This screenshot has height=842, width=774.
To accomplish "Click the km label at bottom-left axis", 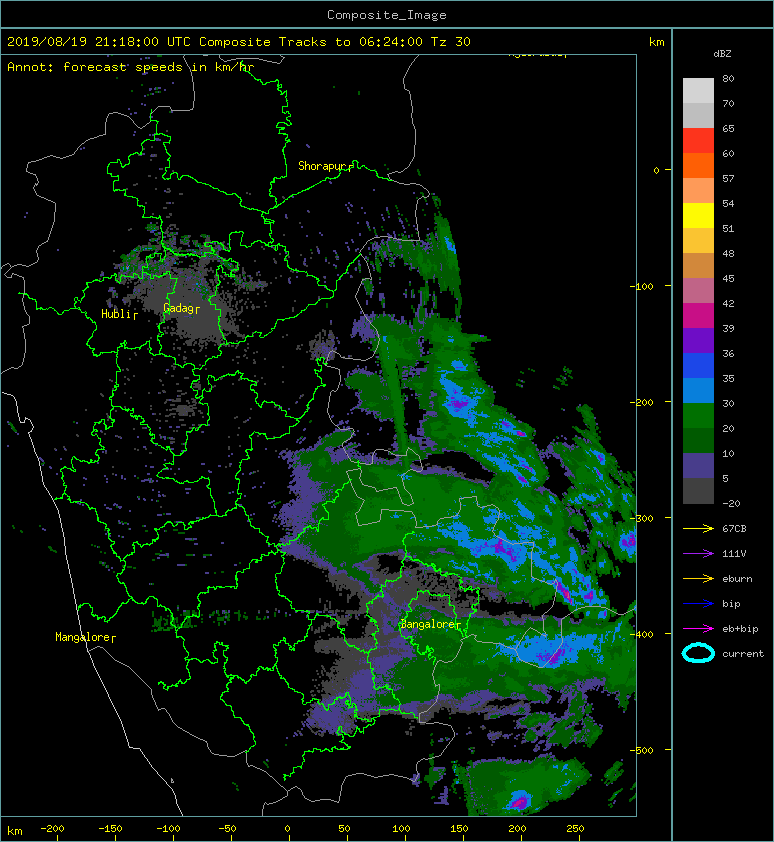I will click(x=15, y=831).
